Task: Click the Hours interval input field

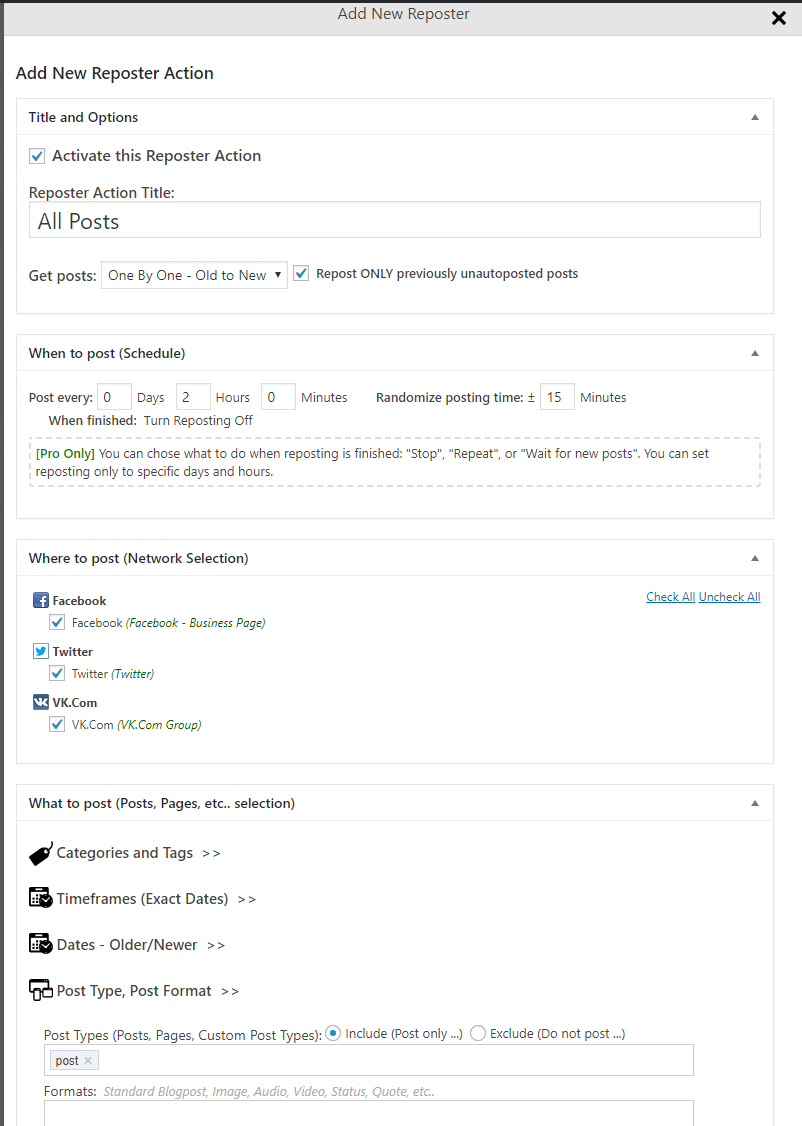Action: [193, 397]
